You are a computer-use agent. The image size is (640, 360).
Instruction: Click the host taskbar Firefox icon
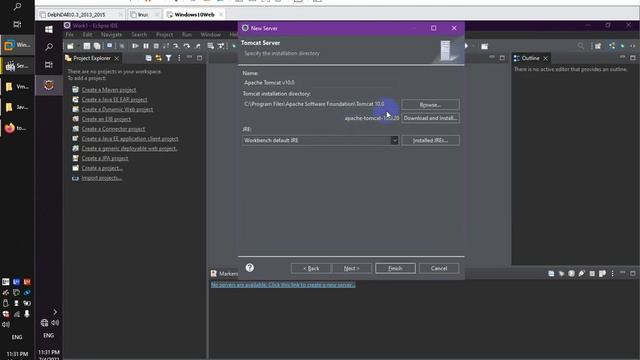coord(9,128)
